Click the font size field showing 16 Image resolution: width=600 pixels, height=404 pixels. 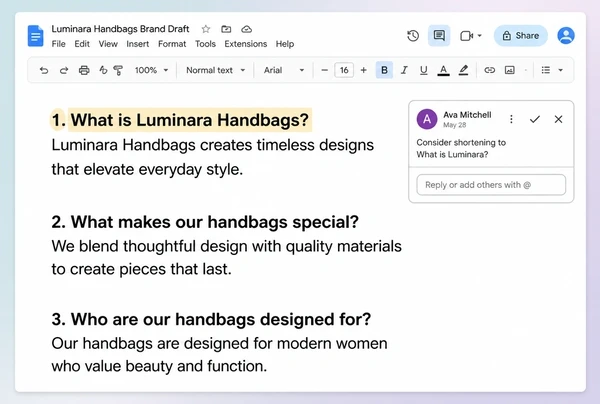point(344,70)
